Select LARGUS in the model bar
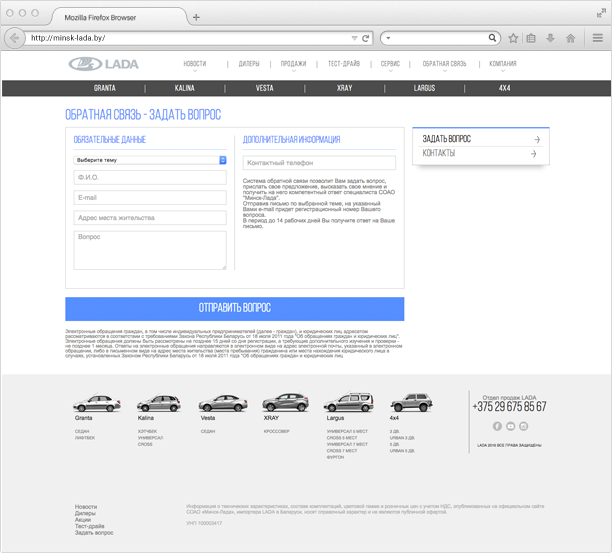 (424, 88)
